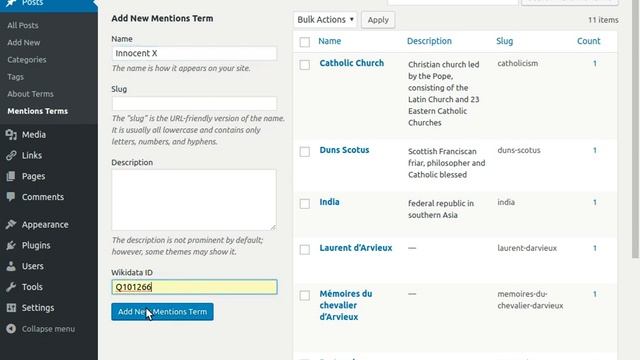Click the Collapse menu arrow icon
Image resolution: width=640 pixels, height=360 pixels.
[11, 329]
